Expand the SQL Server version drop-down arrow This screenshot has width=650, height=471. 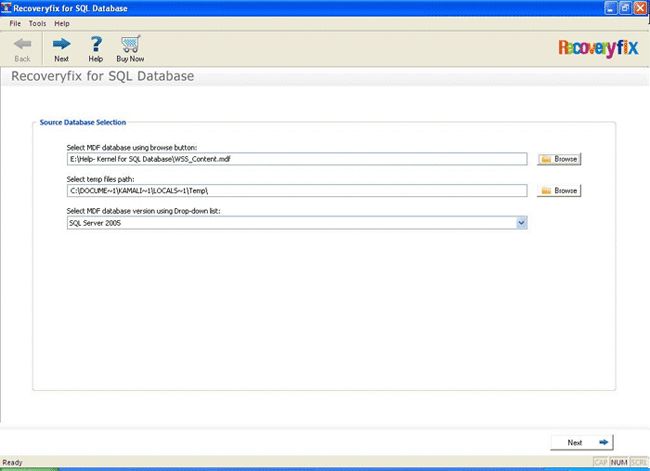(x=521, y=222)
